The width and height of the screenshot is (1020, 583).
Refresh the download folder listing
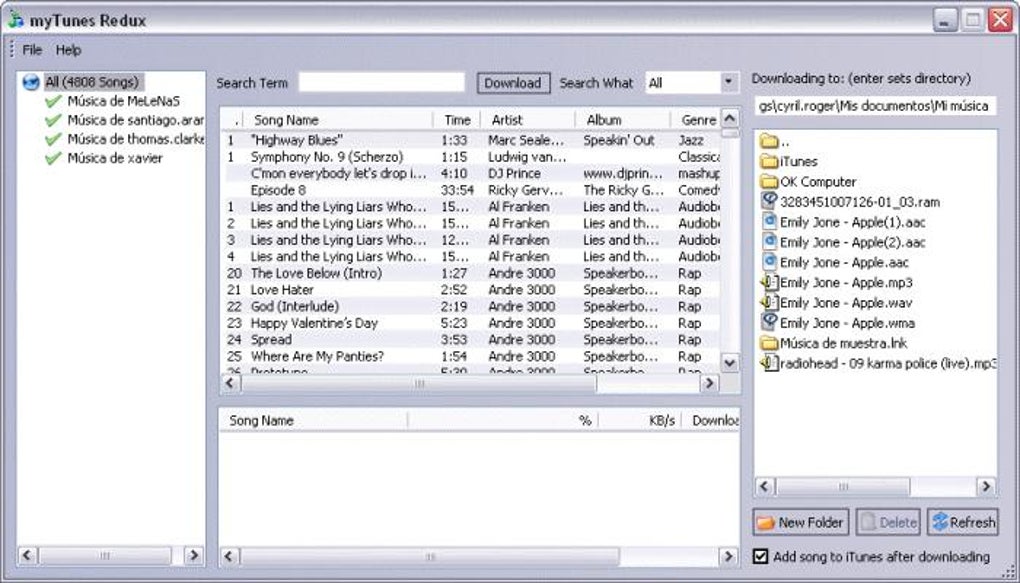(x=963, y=522)
